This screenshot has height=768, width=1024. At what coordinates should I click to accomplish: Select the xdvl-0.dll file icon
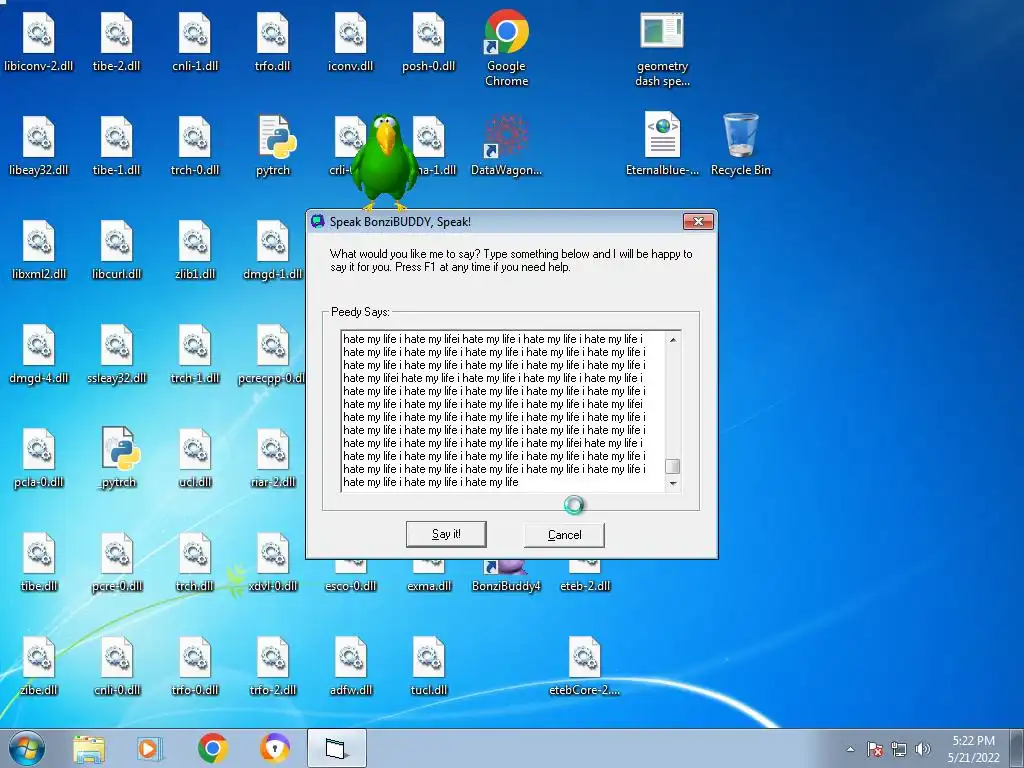[273, 562]
